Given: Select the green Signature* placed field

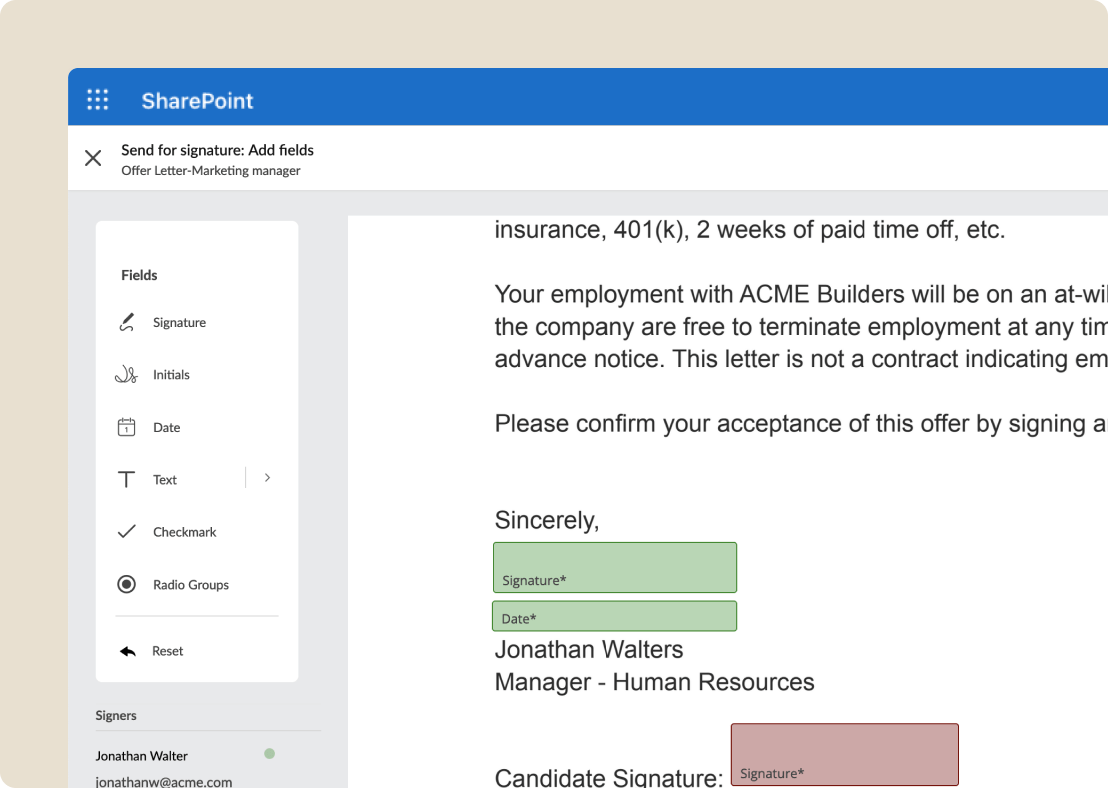Looking at the screenshot, I should click(x=614, y=567).
